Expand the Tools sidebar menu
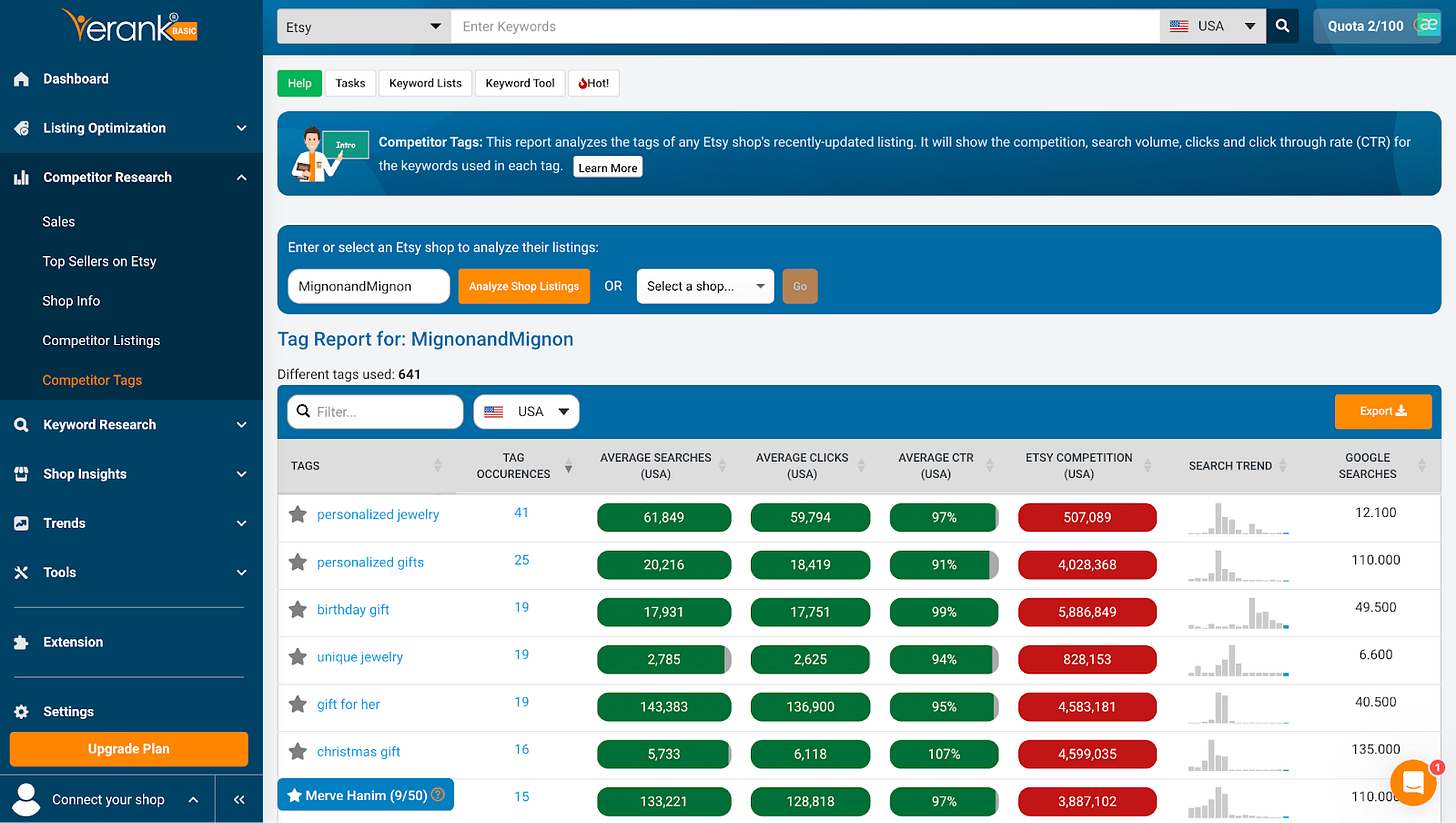 point(241,573)
